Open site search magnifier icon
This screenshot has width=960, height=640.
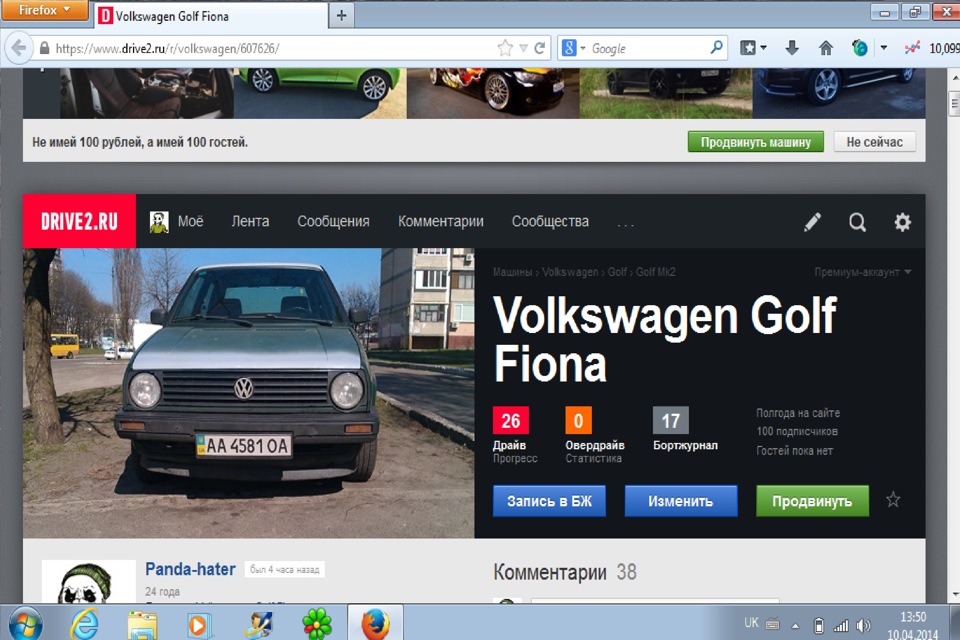click(857, 222)
